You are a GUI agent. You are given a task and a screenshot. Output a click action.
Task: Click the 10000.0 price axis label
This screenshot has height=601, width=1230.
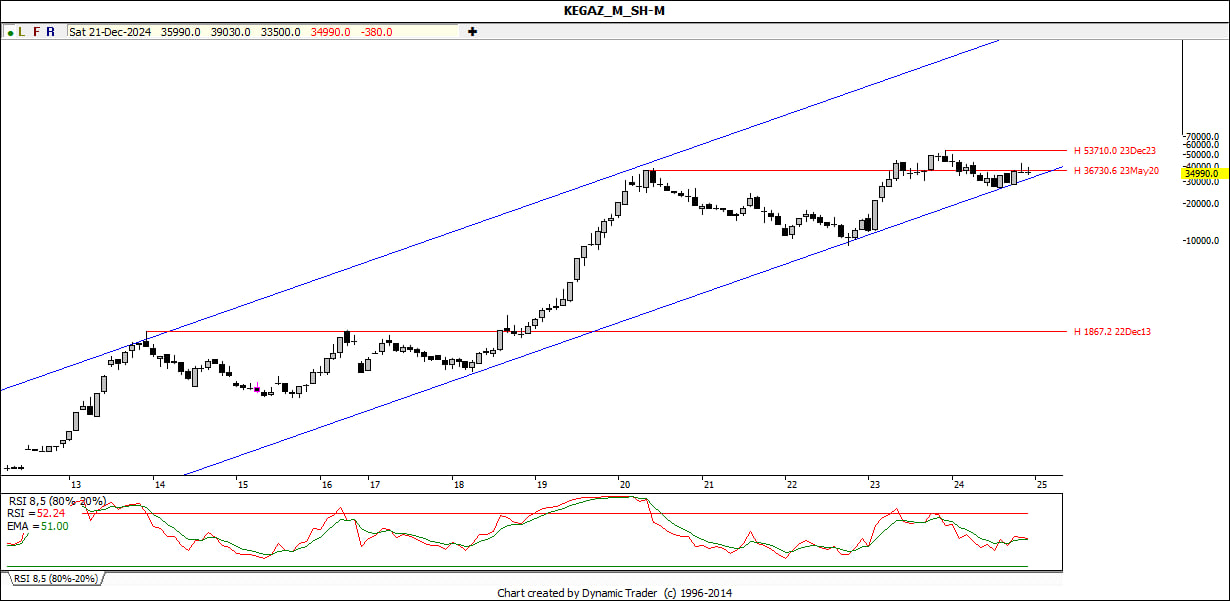point(1202,241)
